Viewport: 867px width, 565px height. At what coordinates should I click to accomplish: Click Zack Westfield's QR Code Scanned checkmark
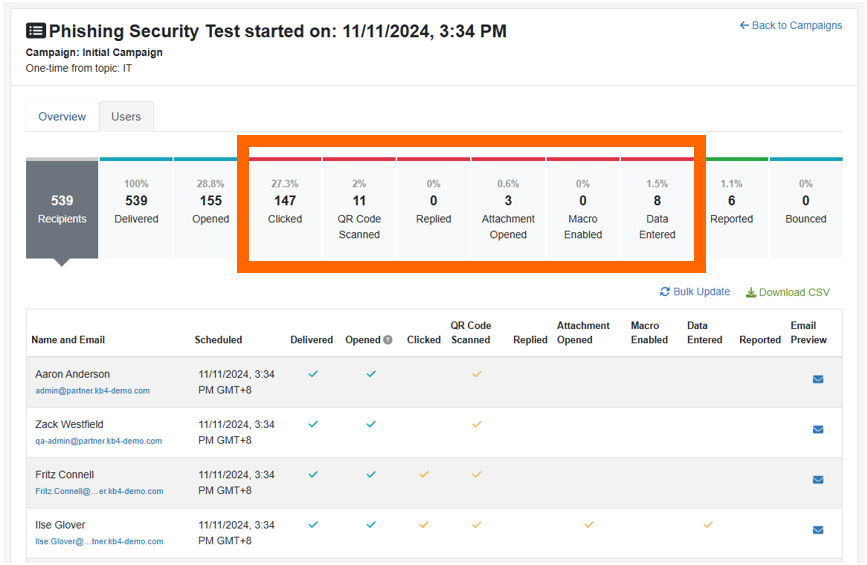tap(477, 425)
